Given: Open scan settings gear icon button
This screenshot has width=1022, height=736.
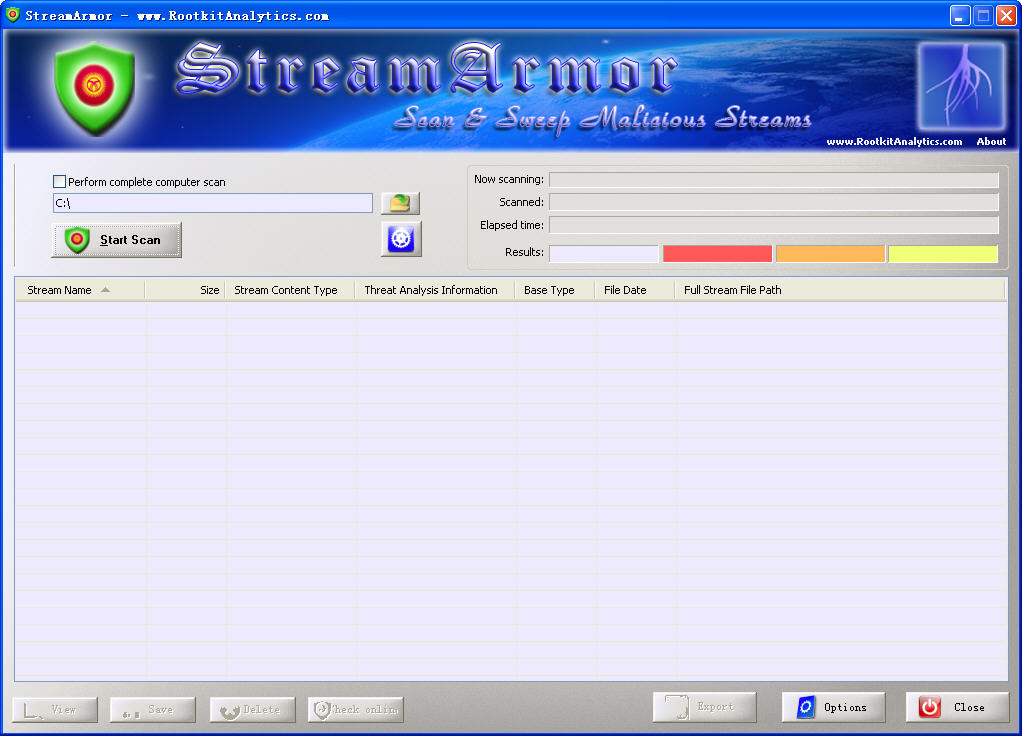Looking at the screenshot, I should pos(401,239).
